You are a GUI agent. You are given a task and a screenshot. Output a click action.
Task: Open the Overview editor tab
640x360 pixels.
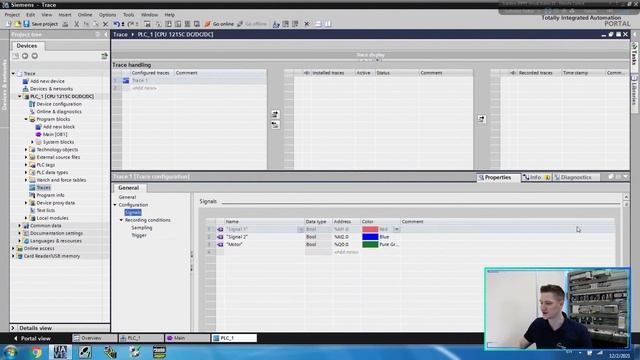pos(95,338)
